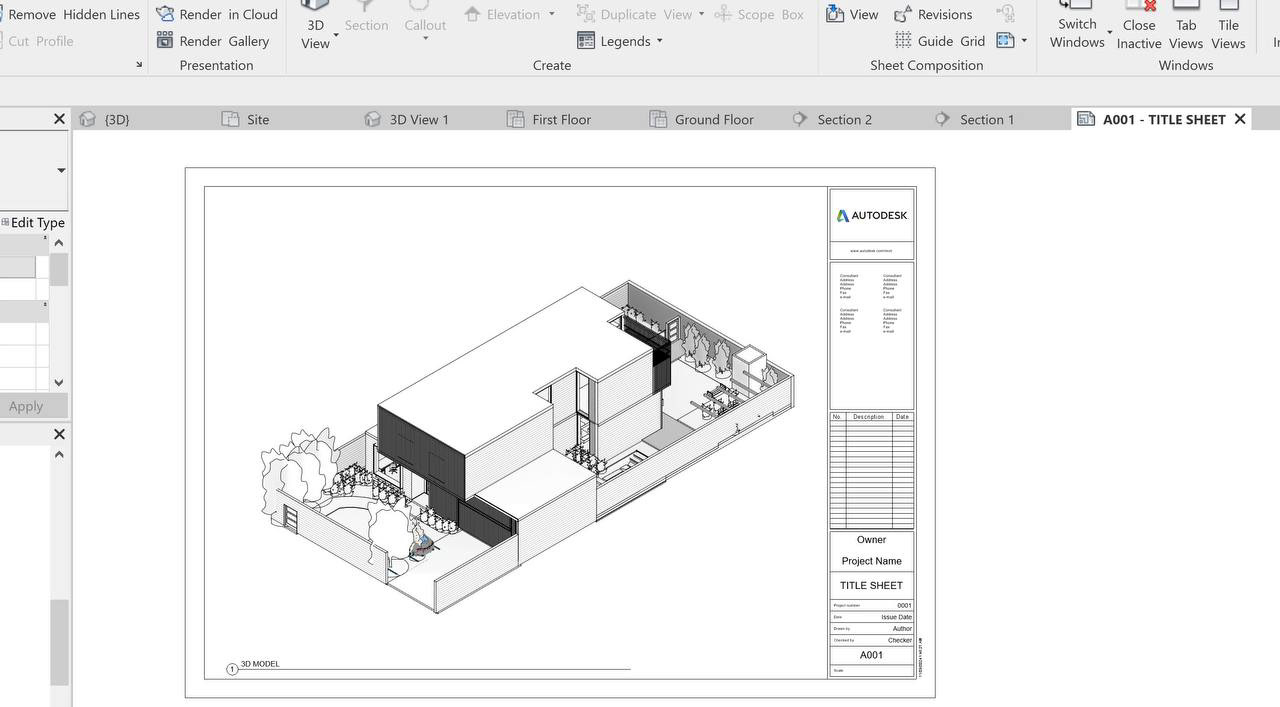Expand the Legends dropdown arrow
Screen dimensions: 1280x707
point(659,41)
